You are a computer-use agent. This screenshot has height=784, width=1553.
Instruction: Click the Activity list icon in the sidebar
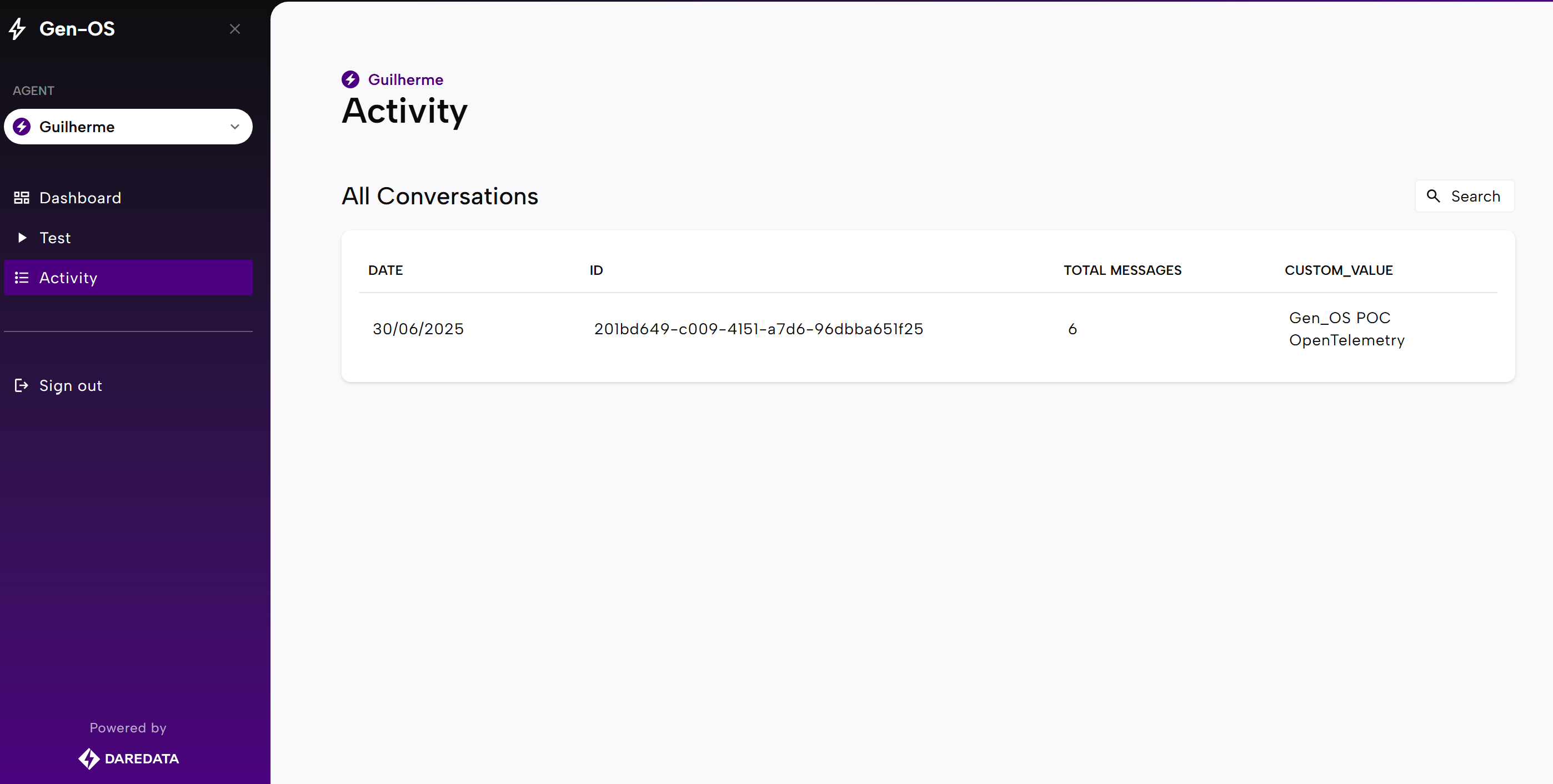pos(22,278)
